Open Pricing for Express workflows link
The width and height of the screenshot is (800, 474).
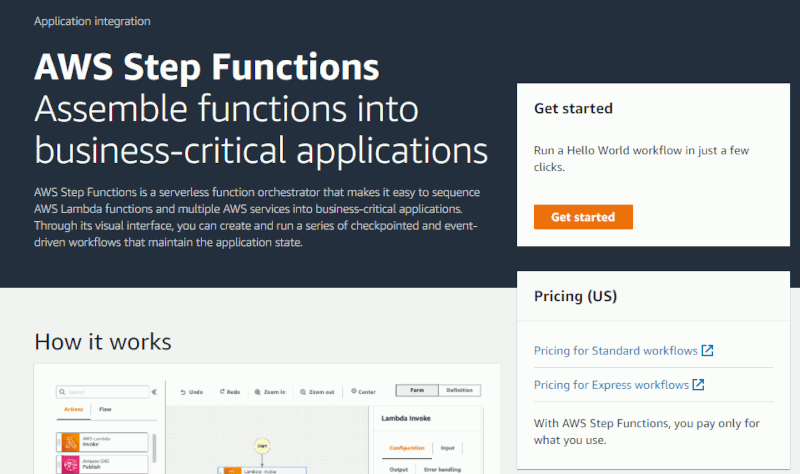[x=611, y=385]
